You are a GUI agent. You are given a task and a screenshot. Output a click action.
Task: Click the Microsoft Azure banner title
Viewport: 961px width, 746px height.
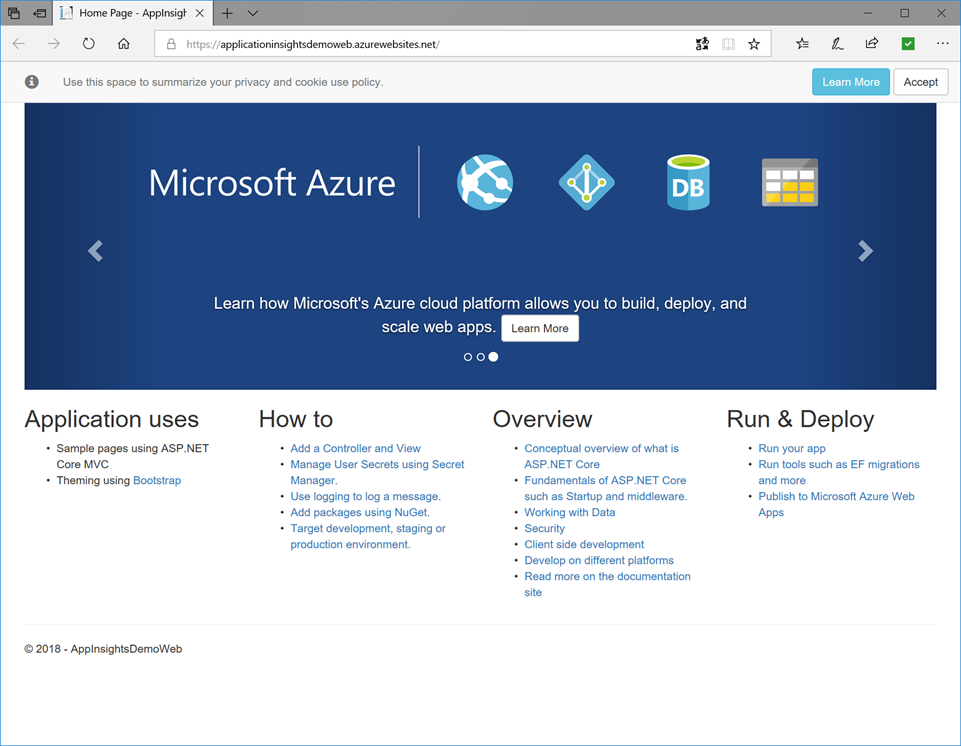pos(272,183)
